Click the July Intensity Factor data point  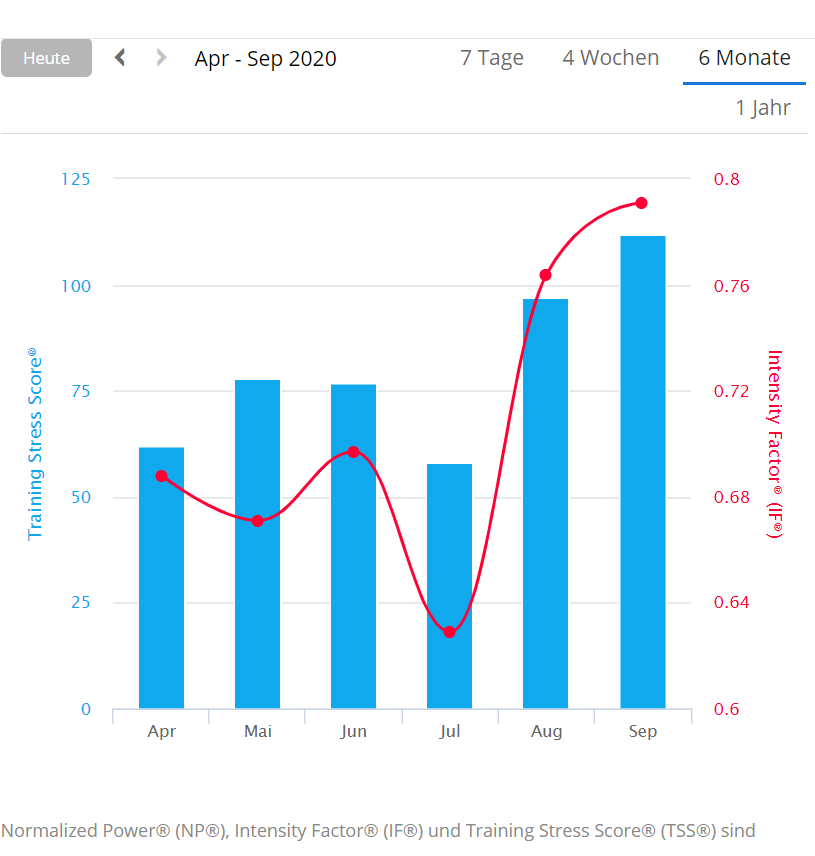click(x=449, y=632)
